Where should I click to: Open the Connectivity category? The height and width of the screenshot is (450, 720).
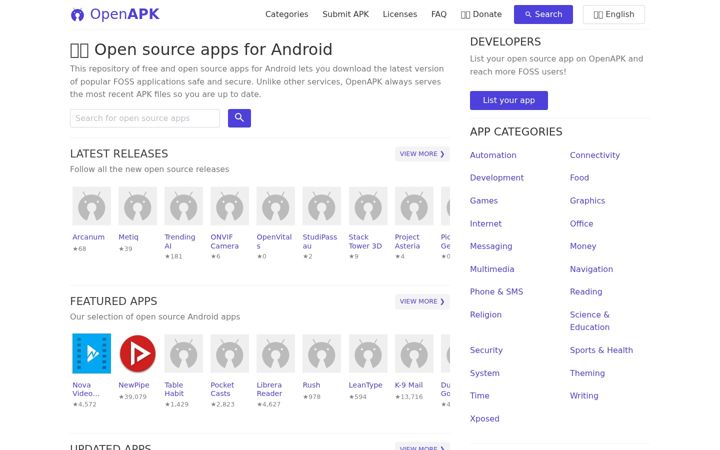pyautogui.click(x=595, y=155)
